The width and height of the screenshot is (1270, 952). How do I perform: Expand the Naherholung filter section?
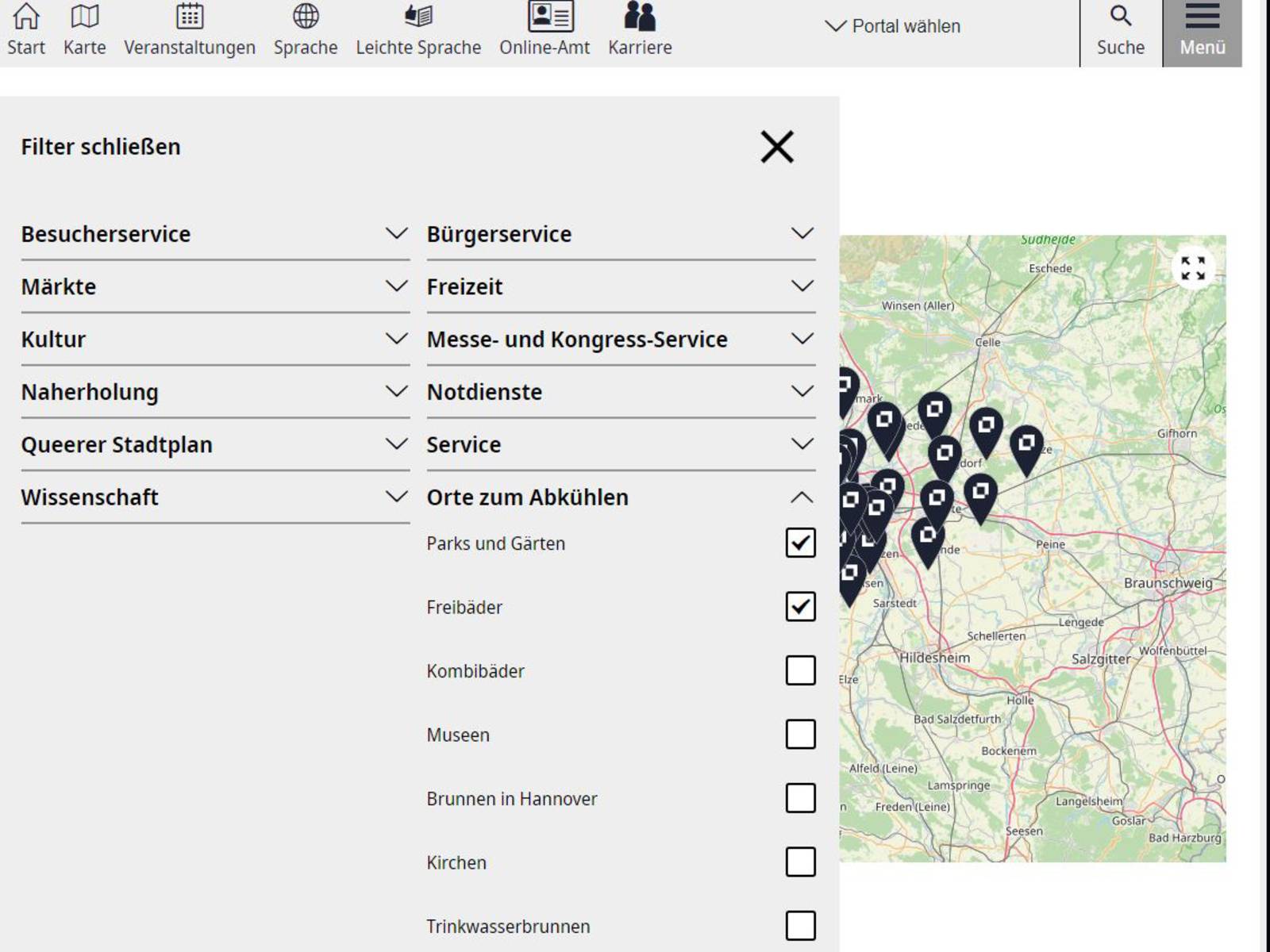coord(215,392)
